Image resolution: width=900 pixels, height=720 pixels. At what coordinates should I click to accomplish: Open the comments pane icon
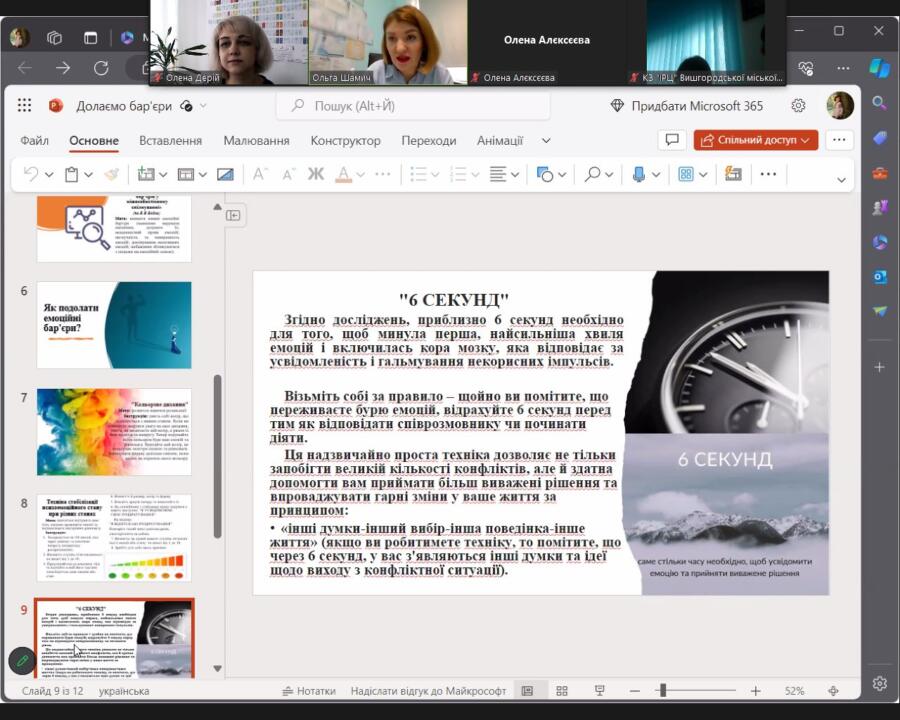point(672,140)
